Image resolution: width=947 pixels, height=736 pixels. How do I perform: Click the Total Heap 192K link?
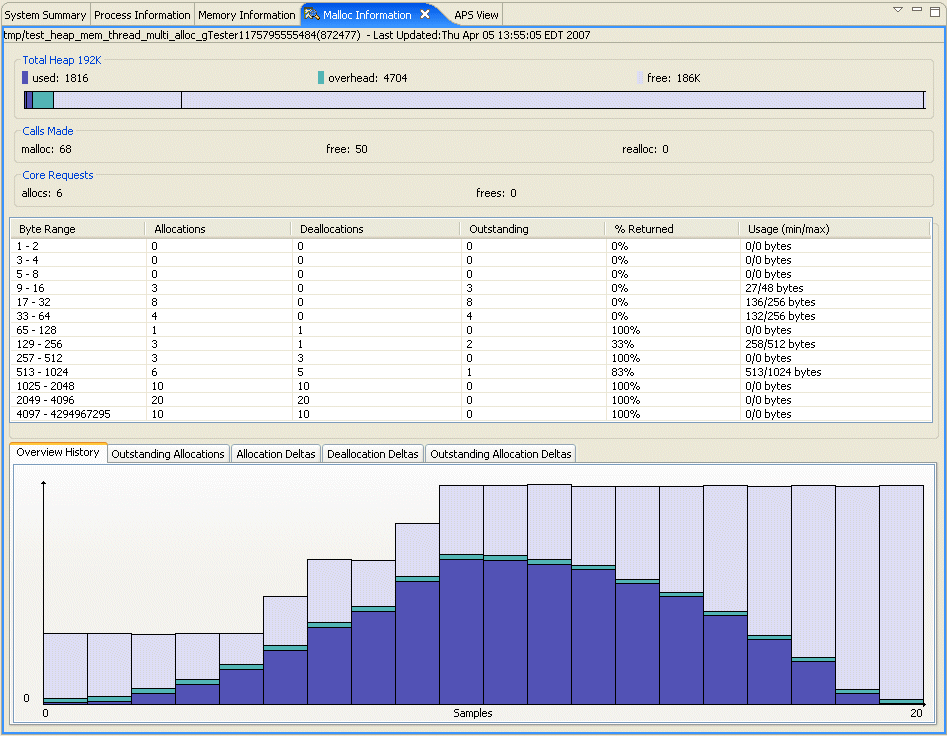tap(61, 60)
